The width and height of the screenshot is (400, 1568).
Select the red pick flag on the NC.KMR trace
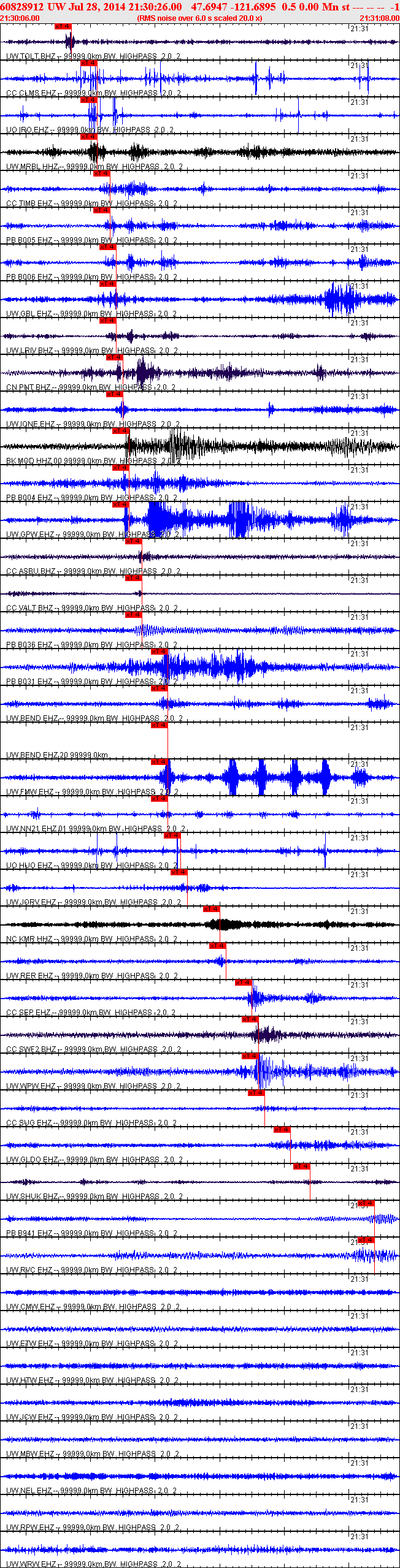(x=211, y=909)
